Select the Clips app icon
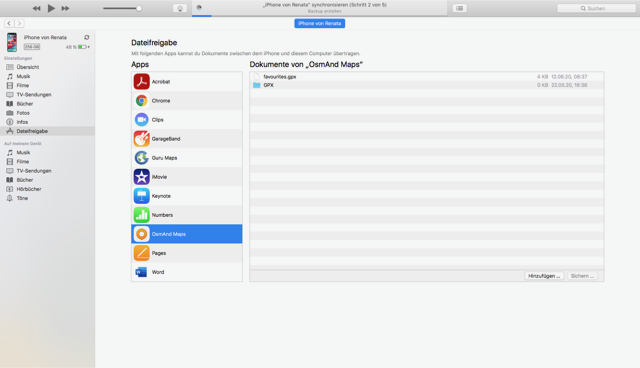The width and height of the screenshot is (640, 368). (142, 120)
